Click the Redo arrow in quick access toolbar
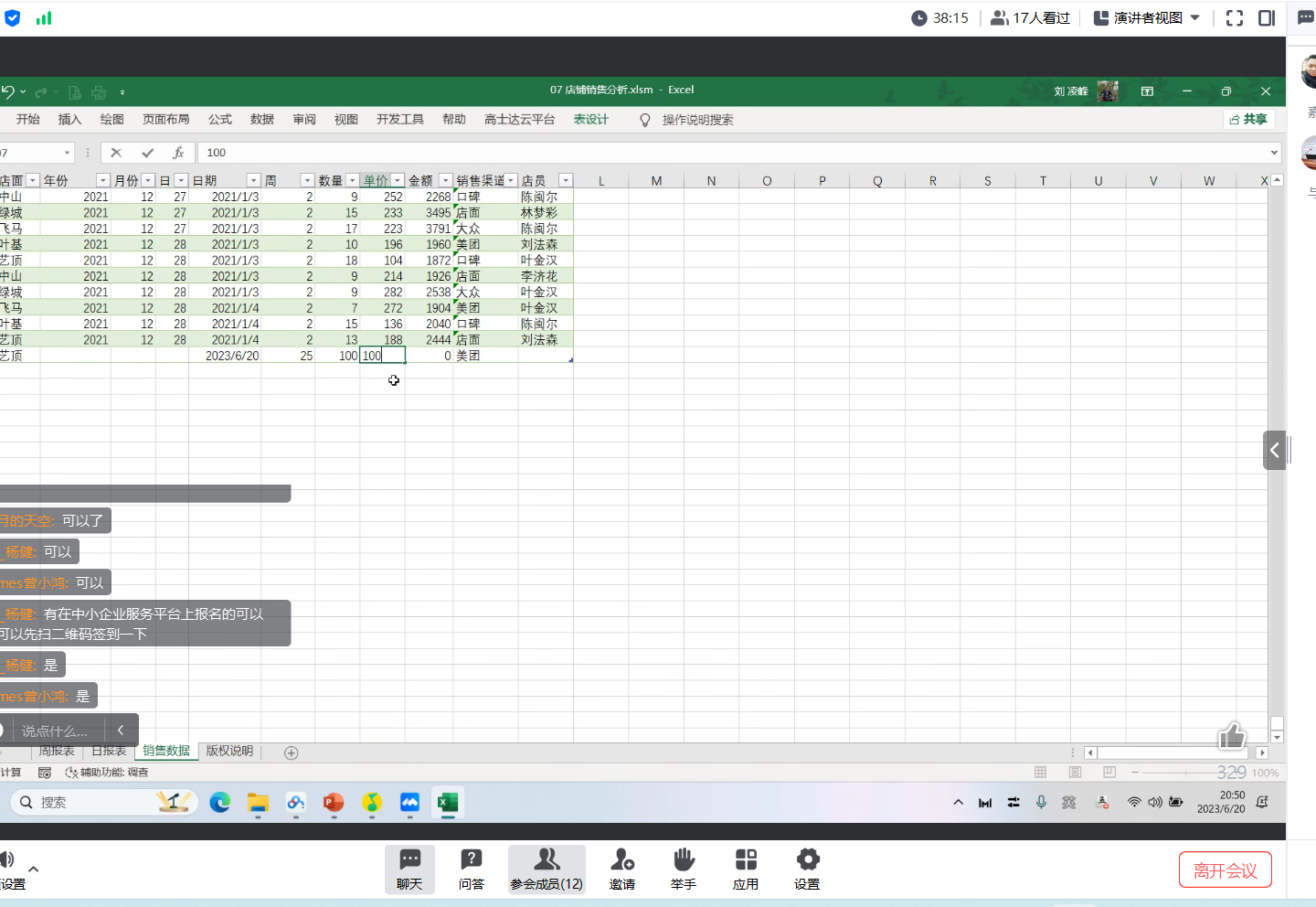This screenshot has width=1316, height=907. 41,92
